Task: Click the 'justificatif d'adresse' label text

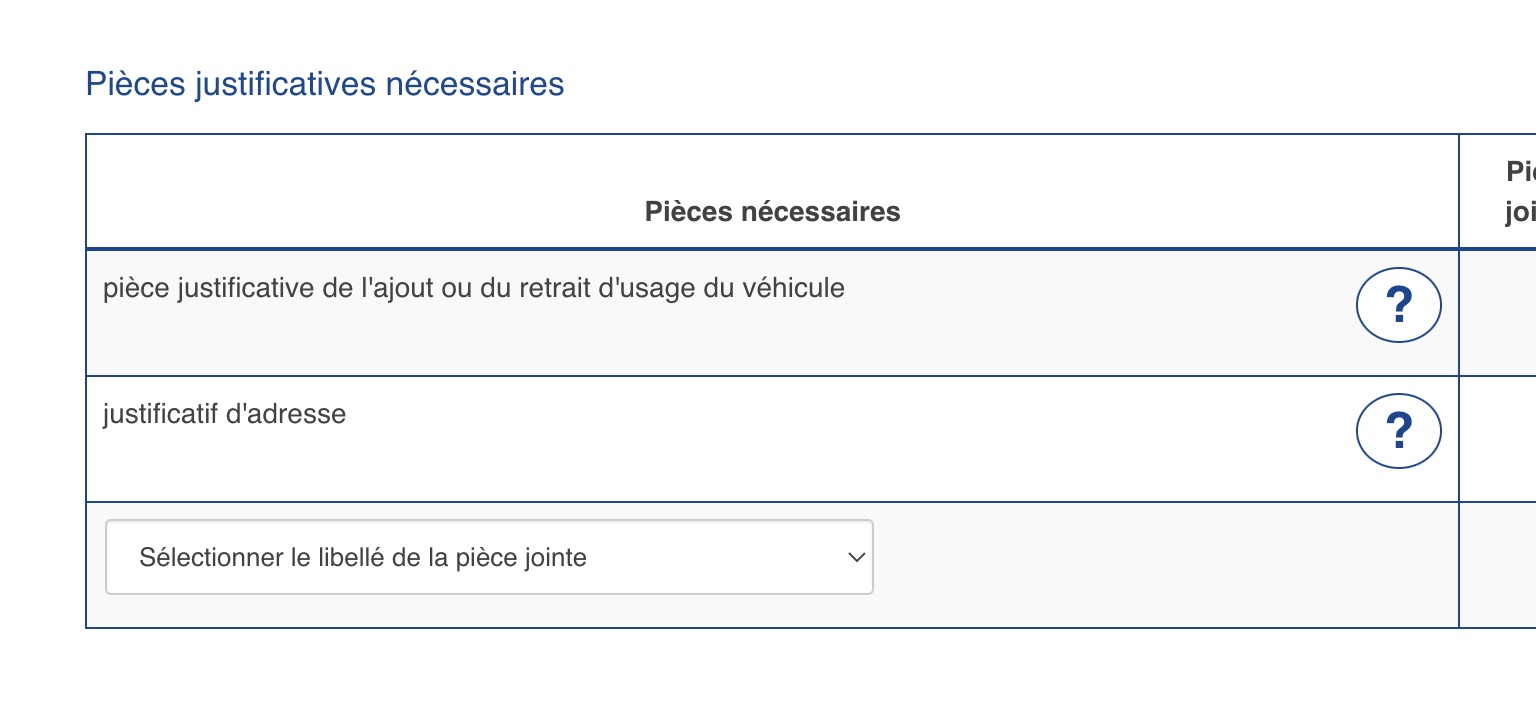Action: [x=224, y=414]
